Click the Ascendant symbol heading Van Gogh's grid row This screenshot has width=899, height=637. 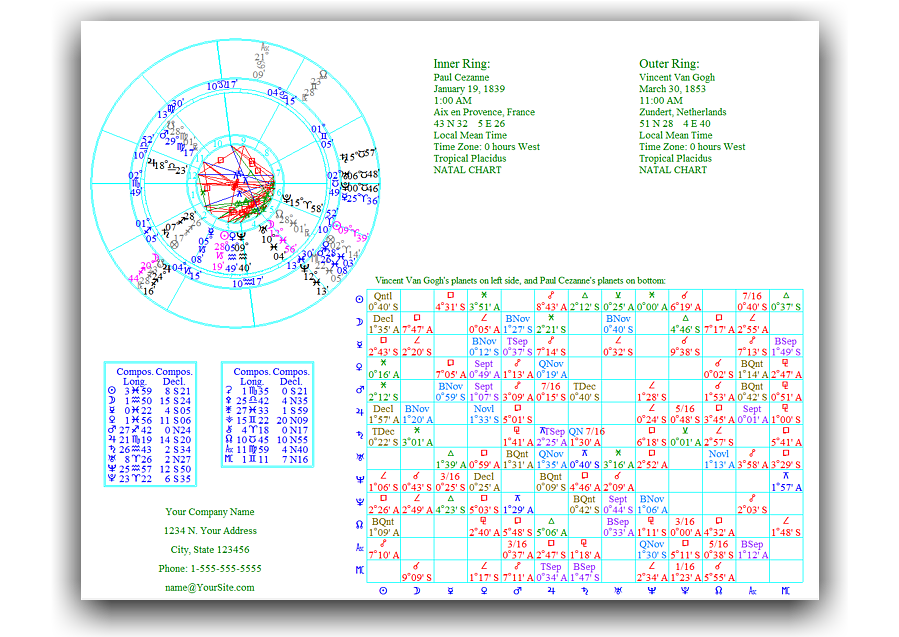click(359, 548)
